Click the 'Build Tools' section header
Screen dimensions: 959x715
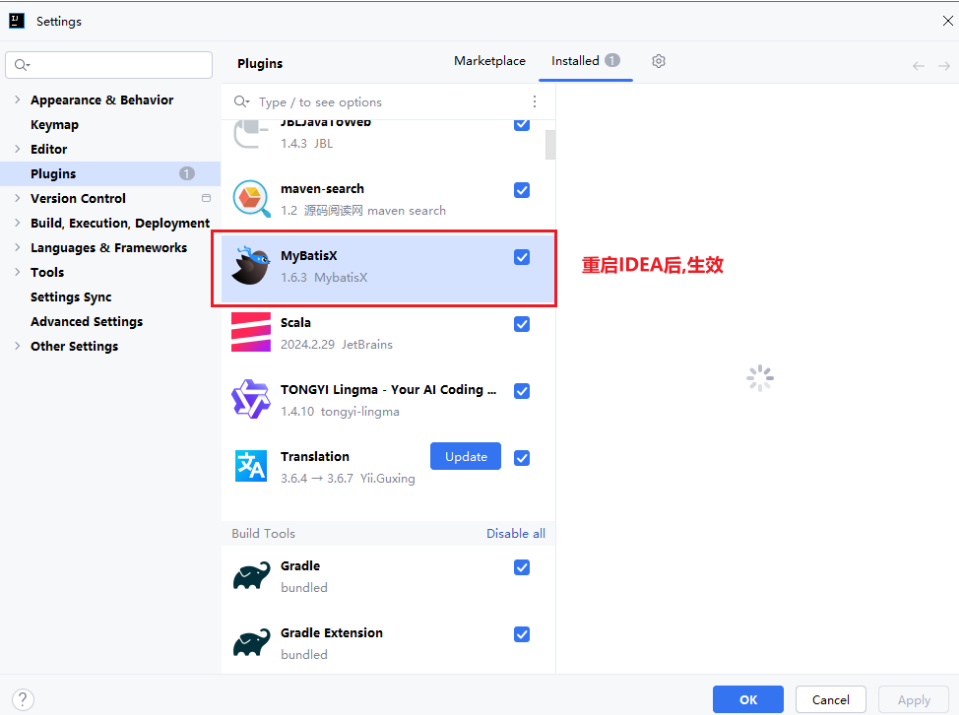click(263, 533)
